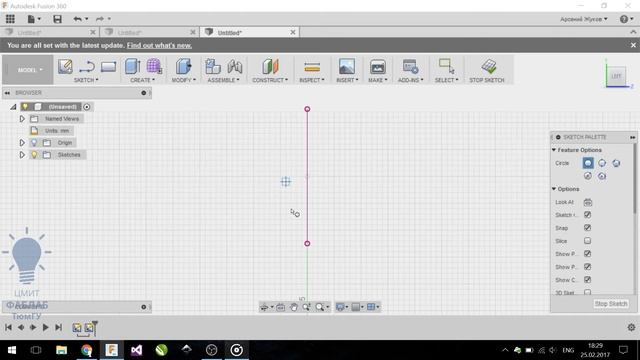Toggle the Sketch Grid checkbox
The image size is (640, 360).
coord(587,215)
